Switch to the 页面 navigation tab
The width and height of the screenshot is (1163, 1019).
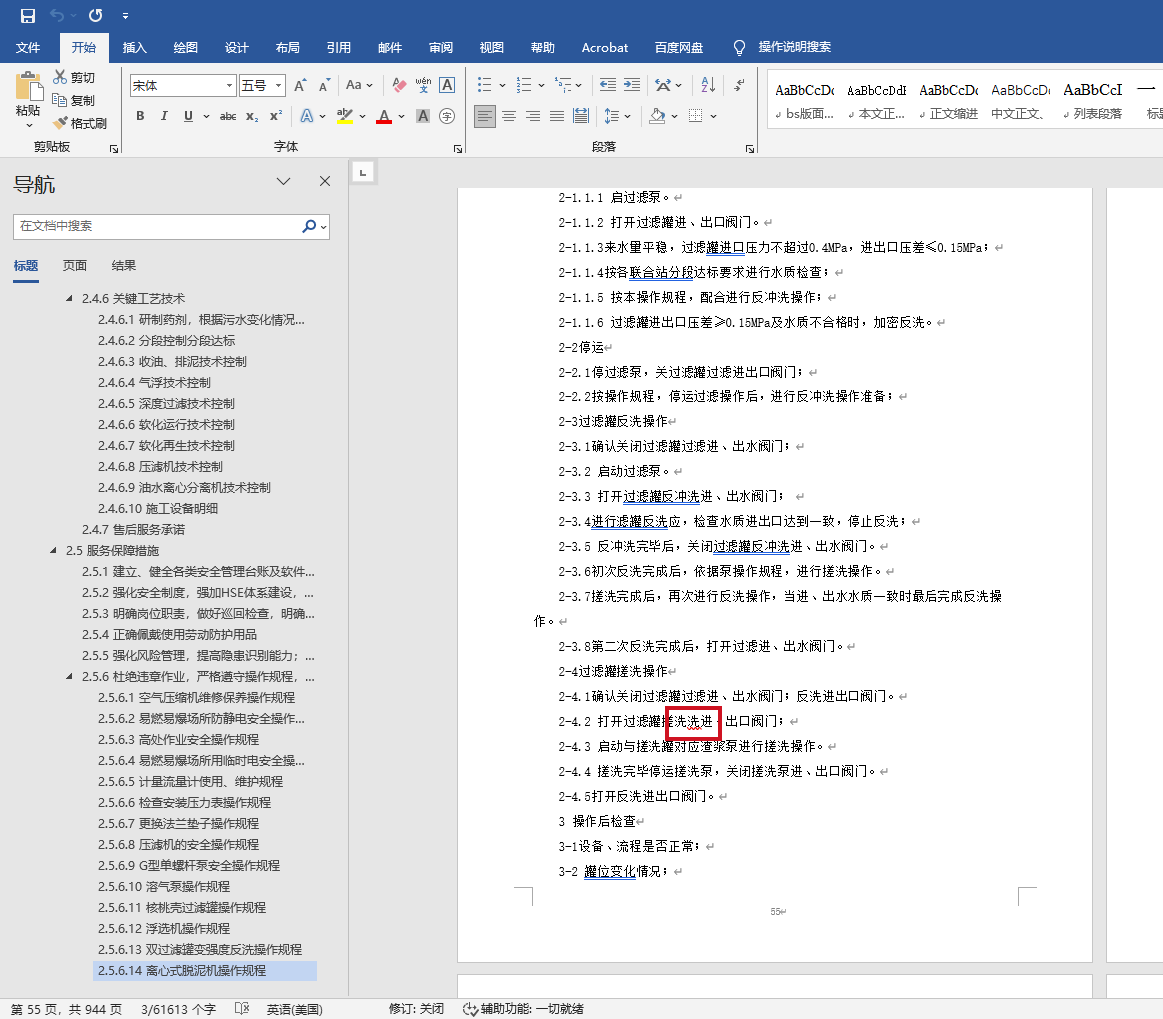pyautogui.click(x=75, y=265)
